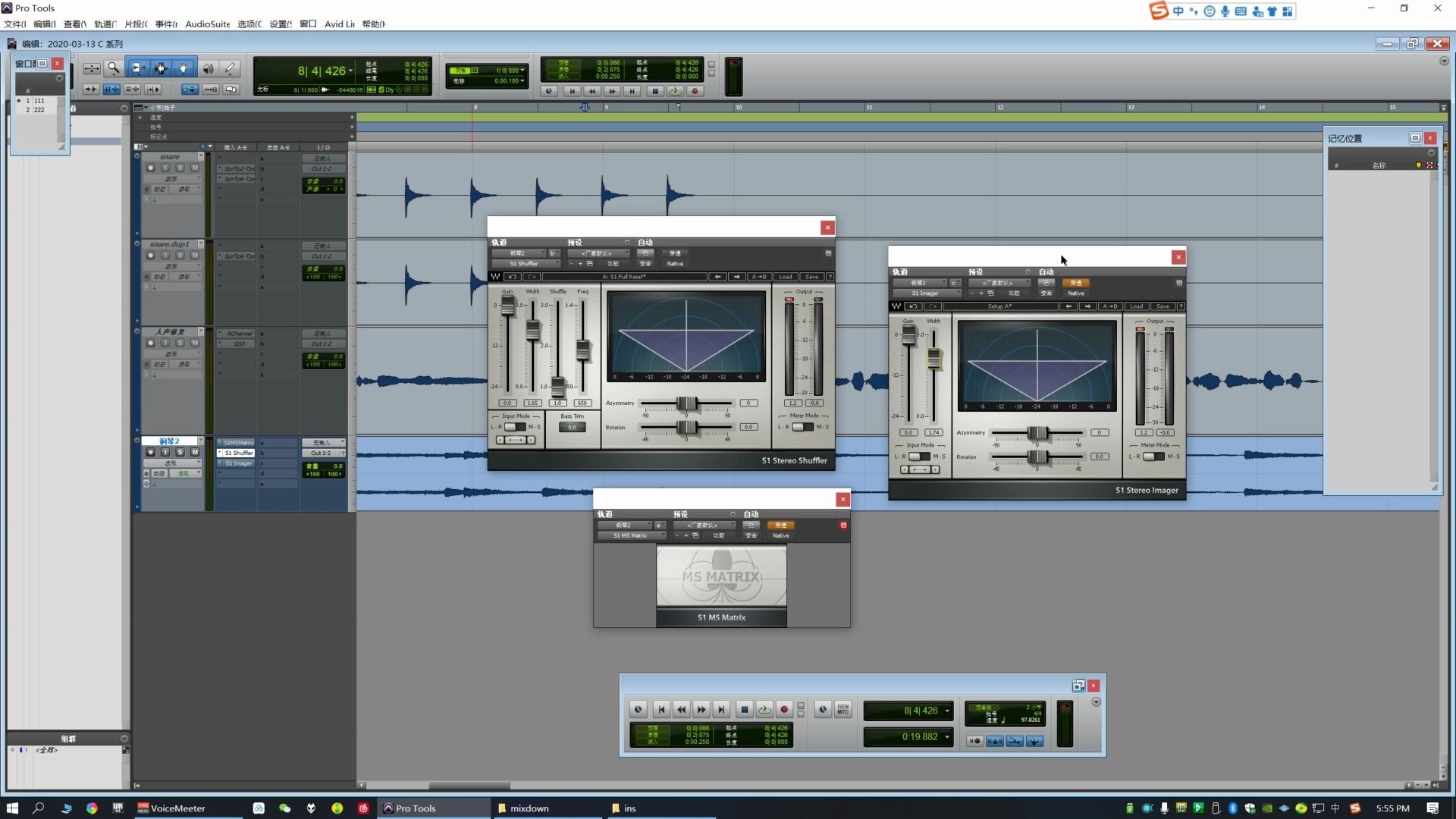
Task: Open the AudioSuite menu
Action: point(207,24)
